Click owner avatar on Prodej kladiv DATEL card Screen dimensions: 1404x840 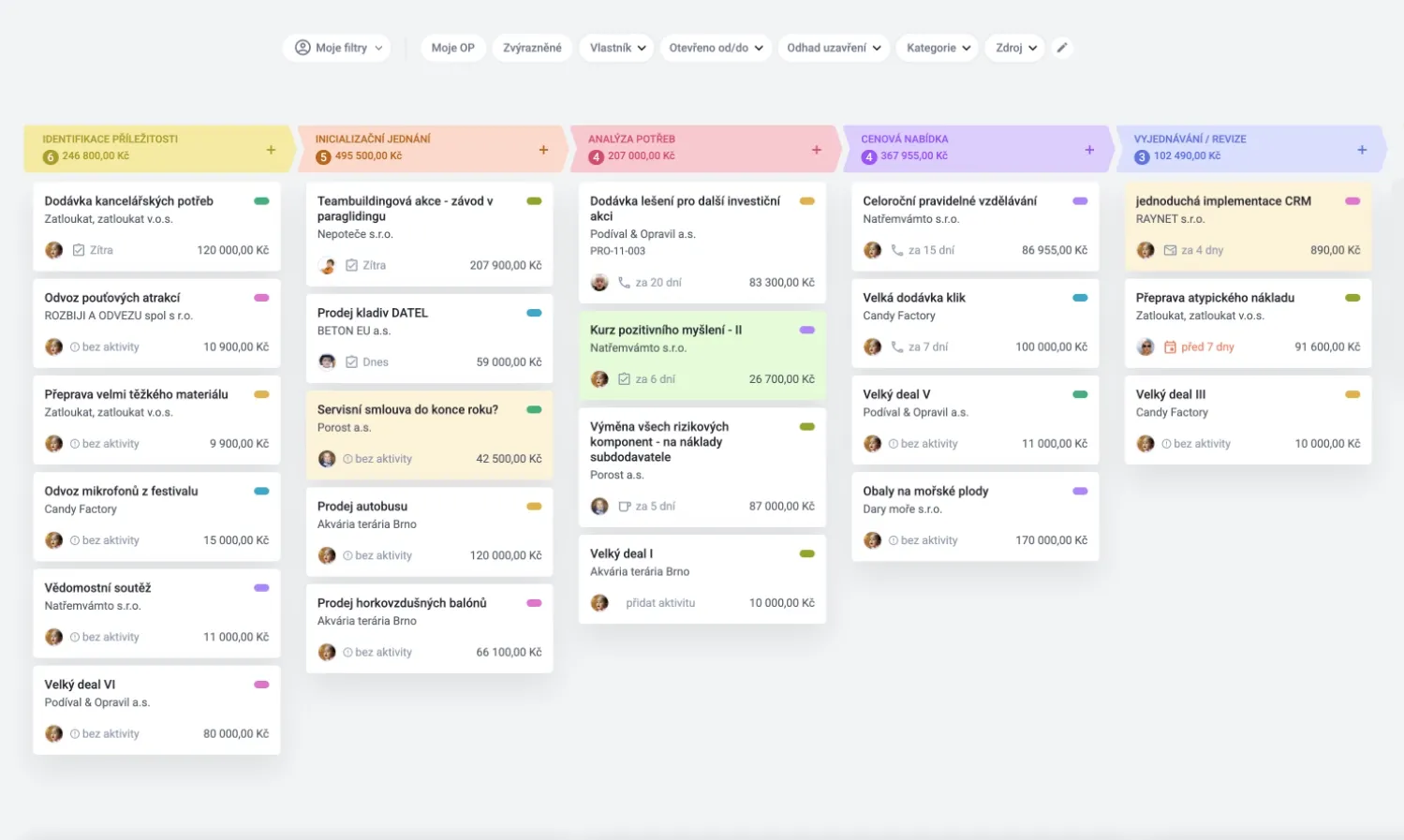pyautogui.click(x=327, y=361)
